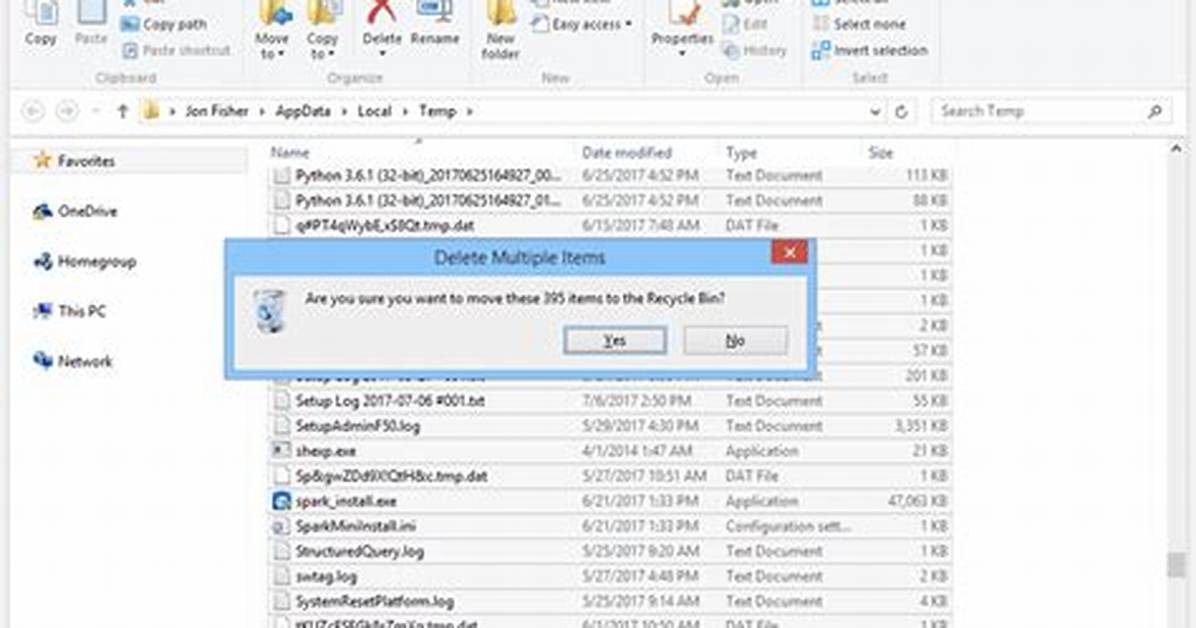Click Copy path in Clipboard group
The height and width of the screenshot is (628, 1196).
tap(164, 24)
